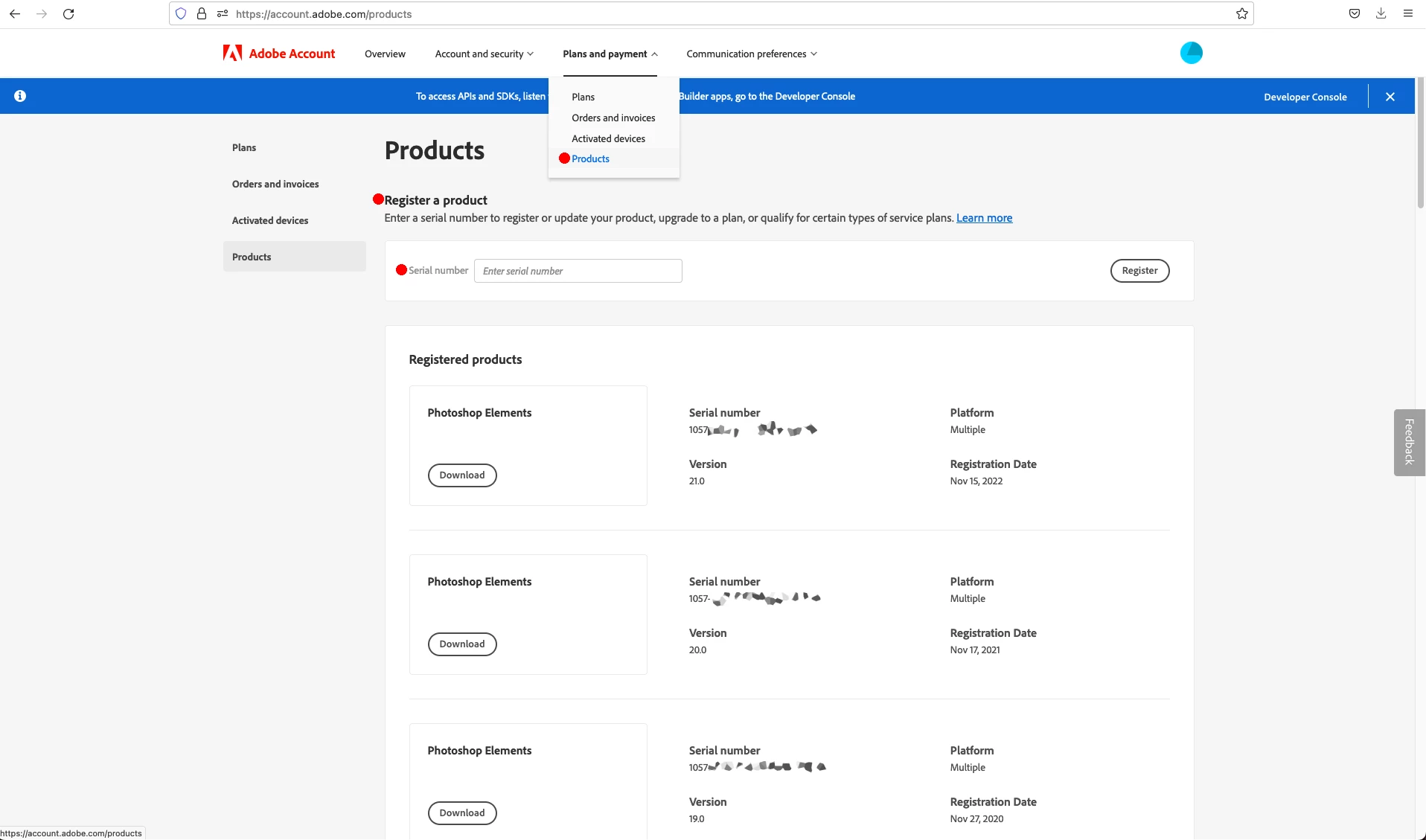Viewport: 1426px width, 840px height.
Task: Click the Developer Console link
Action: [x=1305, y=97]
